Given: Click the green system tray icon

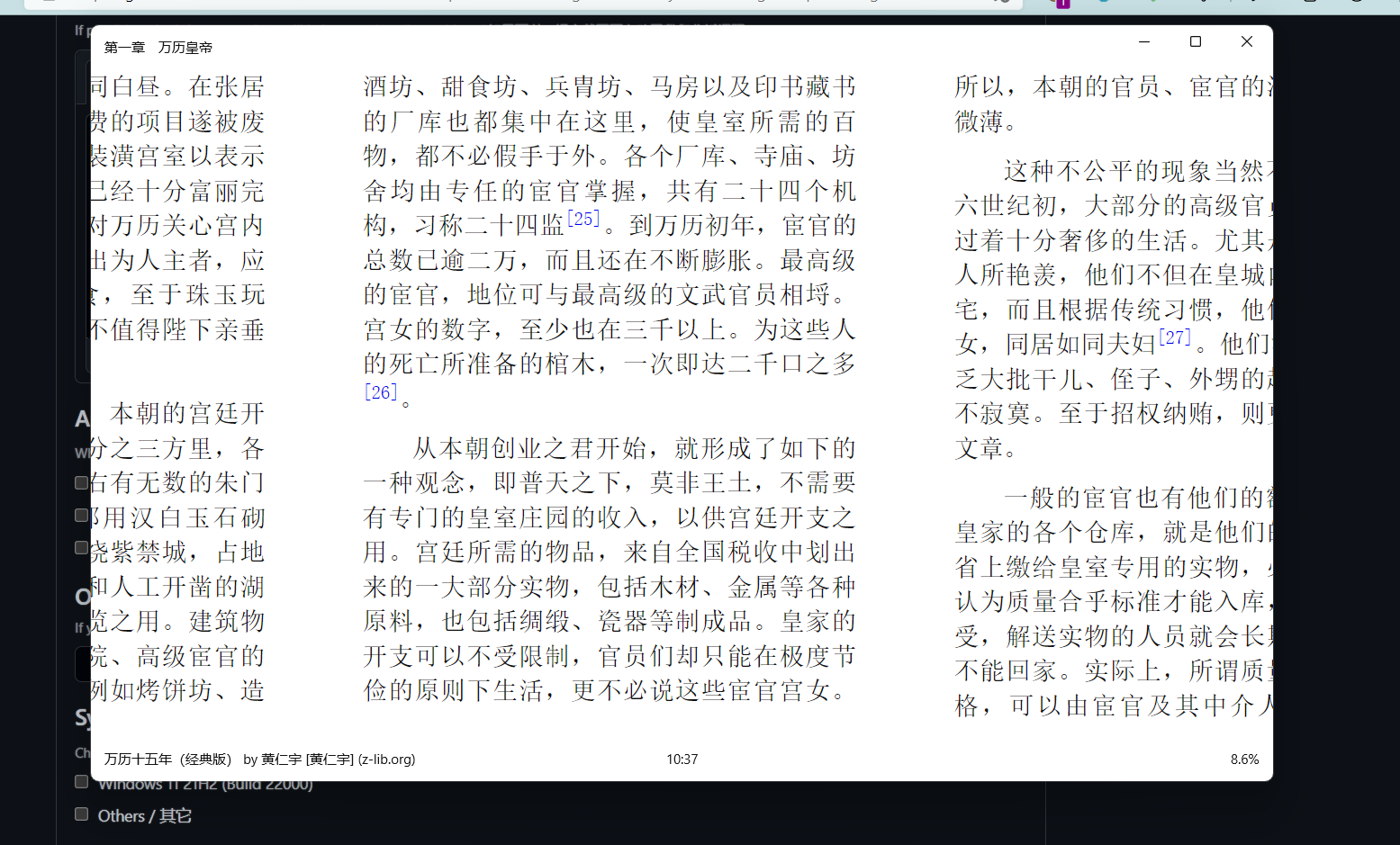Looking at the screenshot, I should (1152, 4).
